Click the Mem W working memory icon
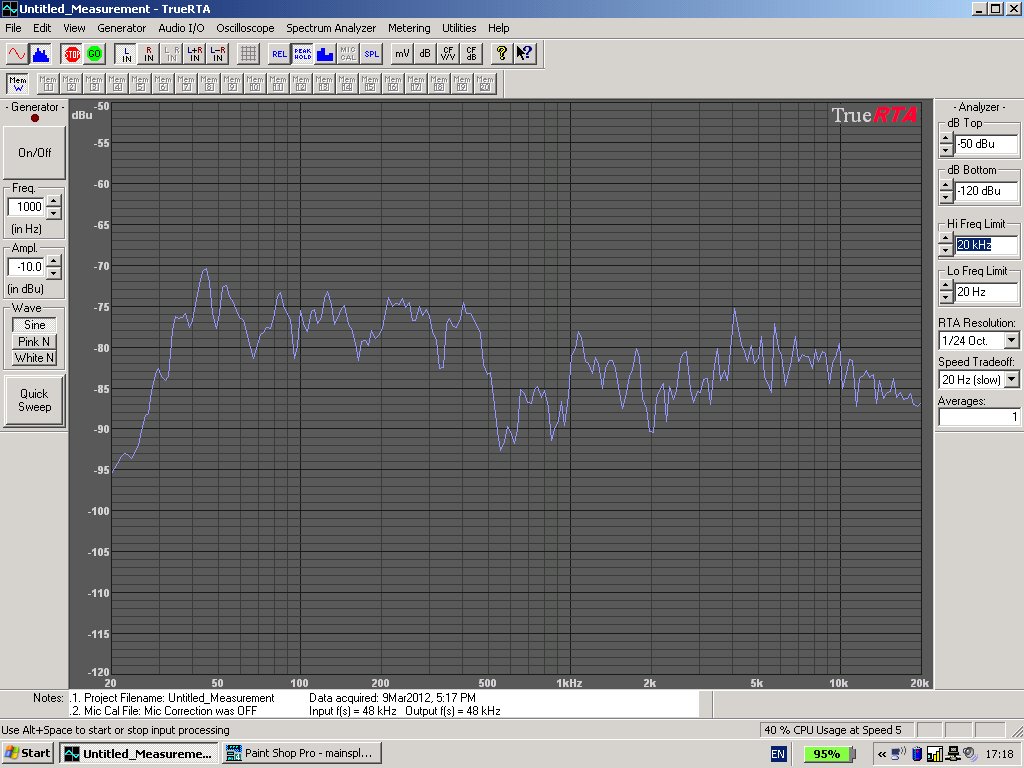This screenshot has height=768, width=1024. [18, 84]
